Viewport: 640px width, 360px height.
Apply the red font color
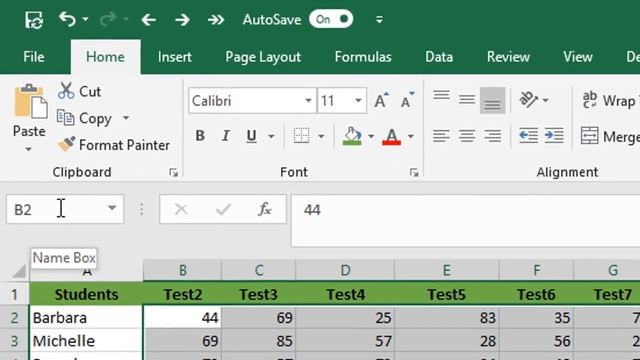[x=391, y=136]
